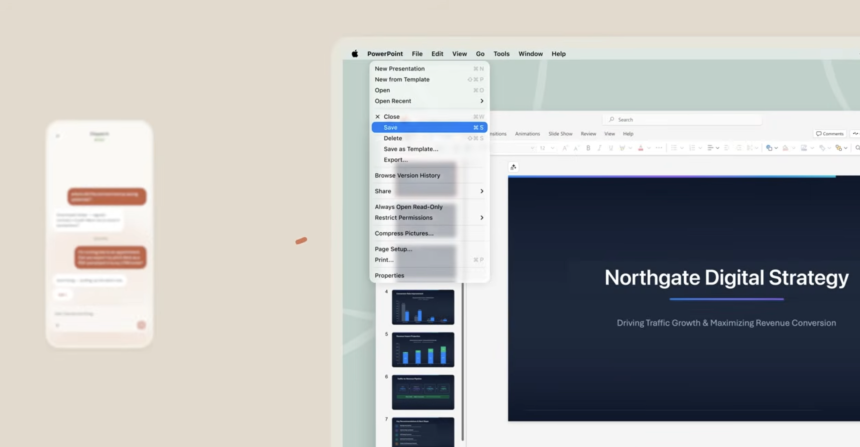
Task: Switch to the Animations ribbon tab
Action: point(528,134)
